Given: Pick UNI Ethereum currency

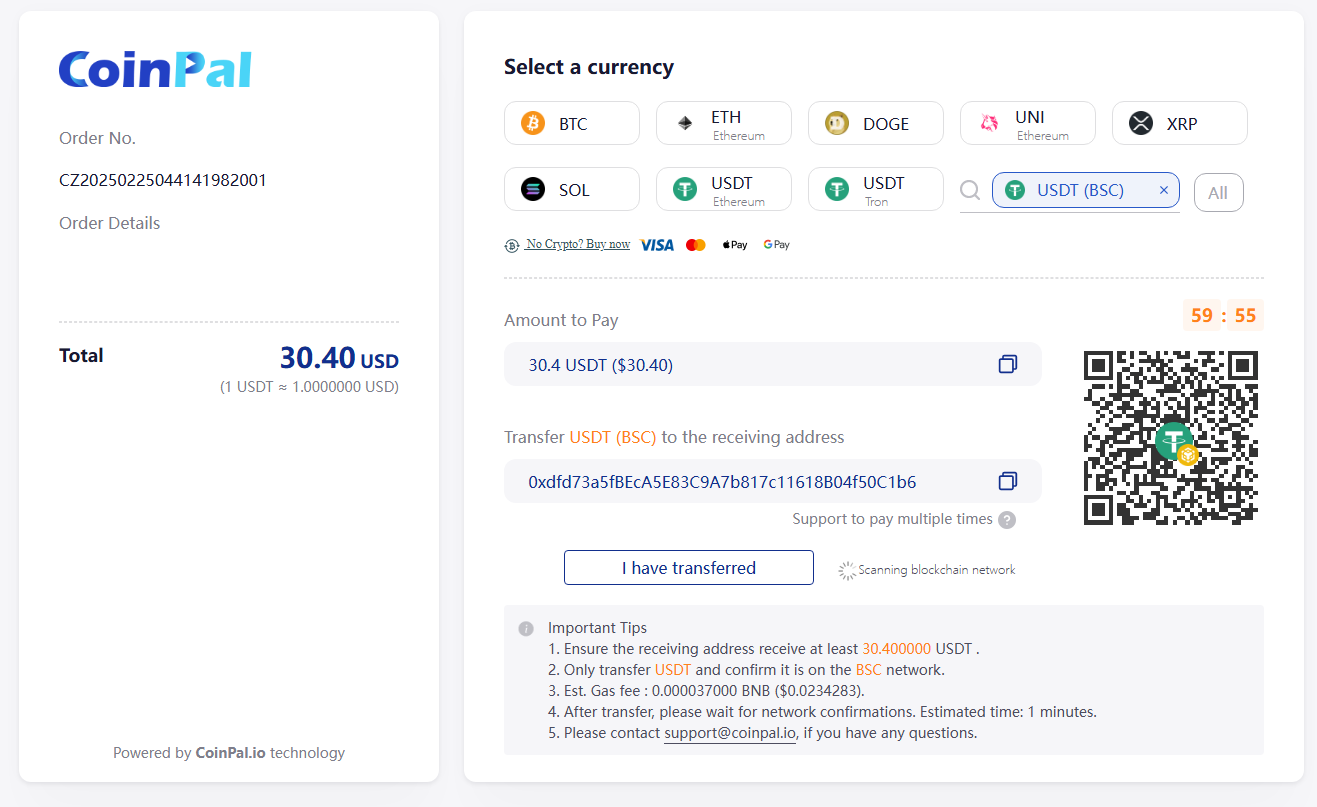Looking at the screenshot, I should point(1027,124).
